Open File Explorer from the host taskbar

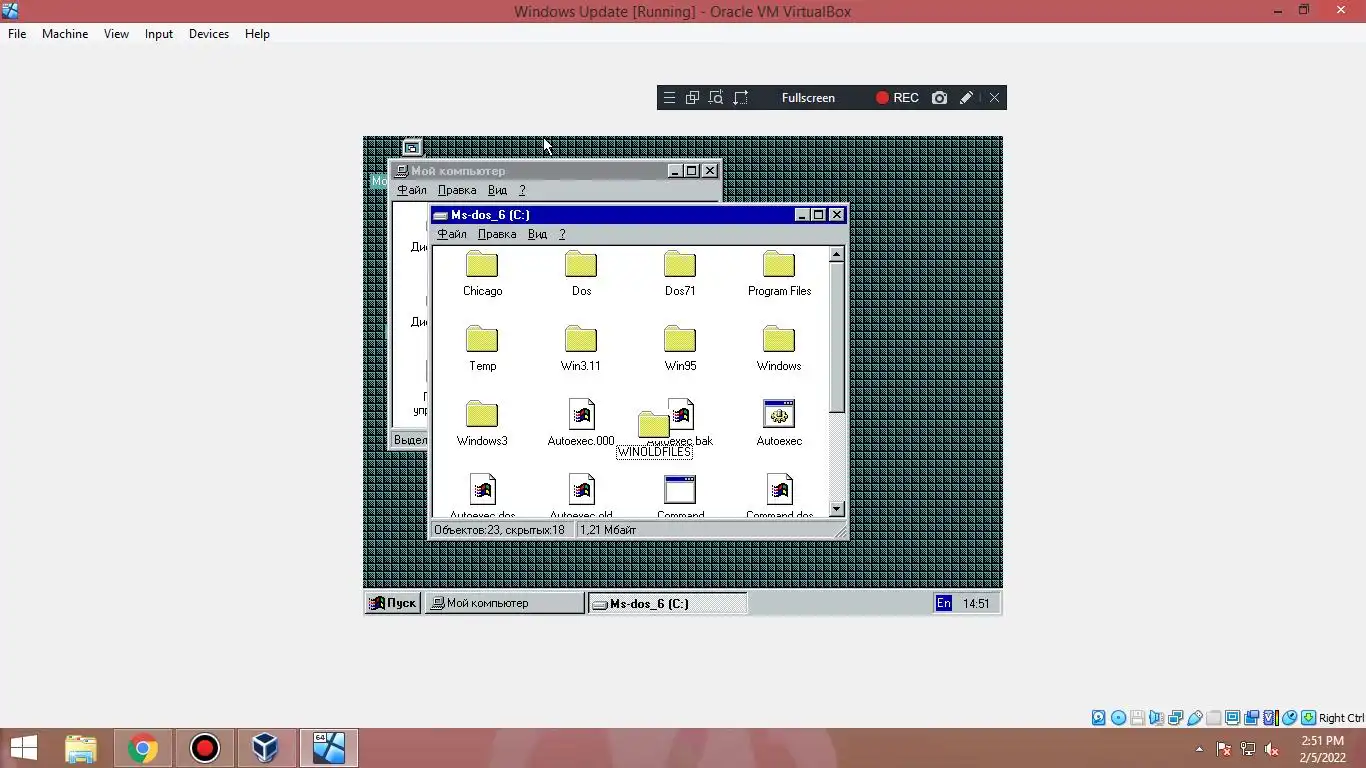(81, 748)
